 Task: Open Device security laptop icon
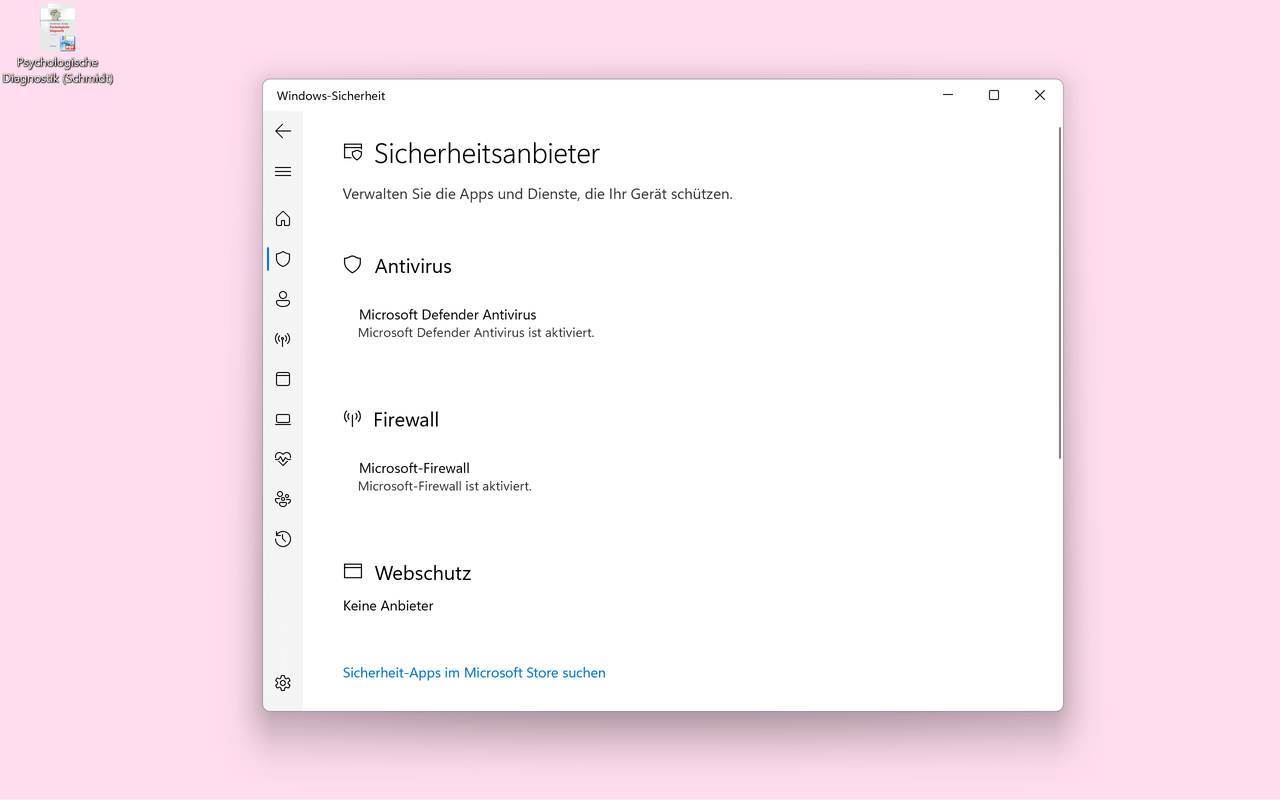click(283, 419)
